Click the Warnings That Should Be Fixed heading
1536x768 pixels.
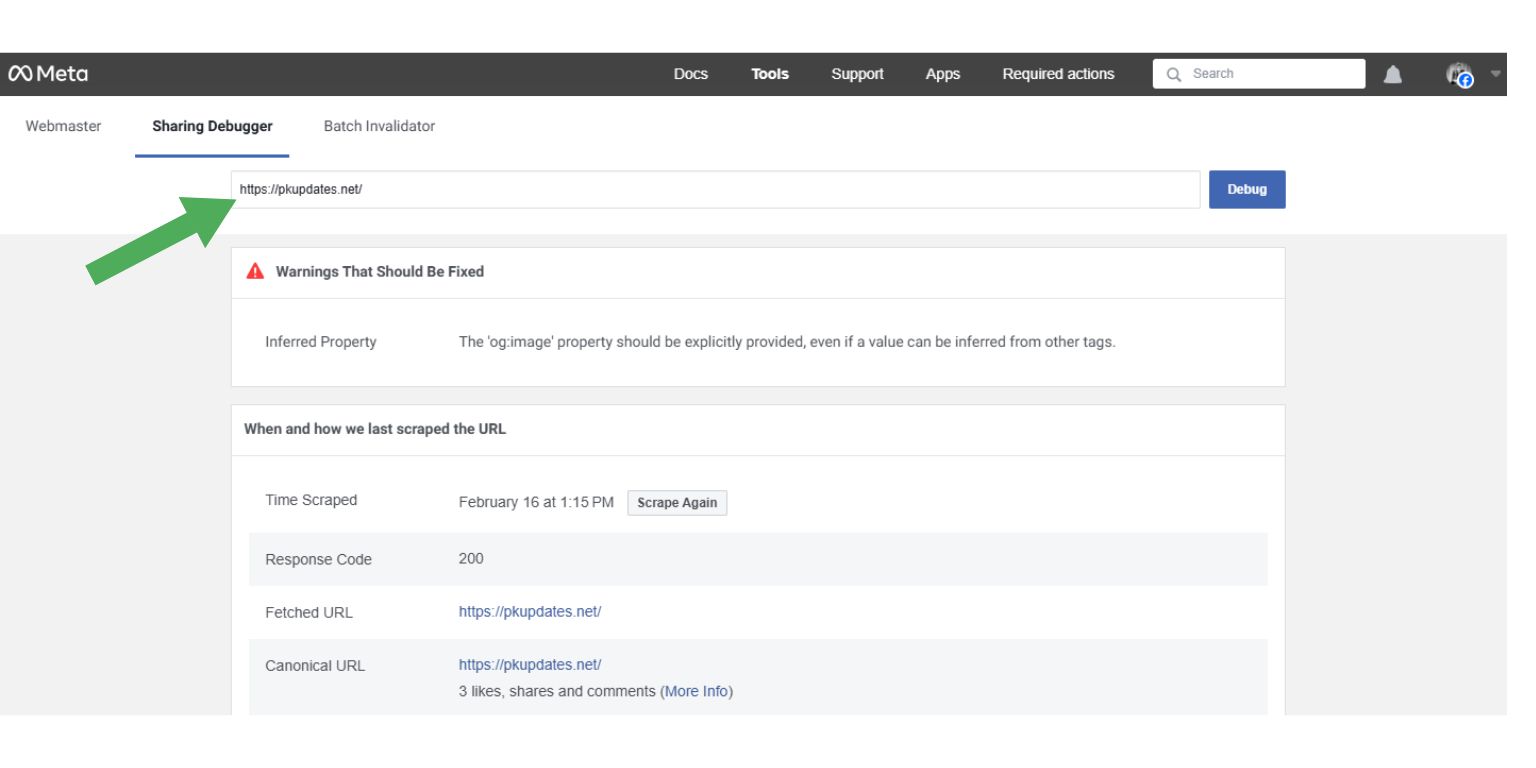[x=380, y=272]
